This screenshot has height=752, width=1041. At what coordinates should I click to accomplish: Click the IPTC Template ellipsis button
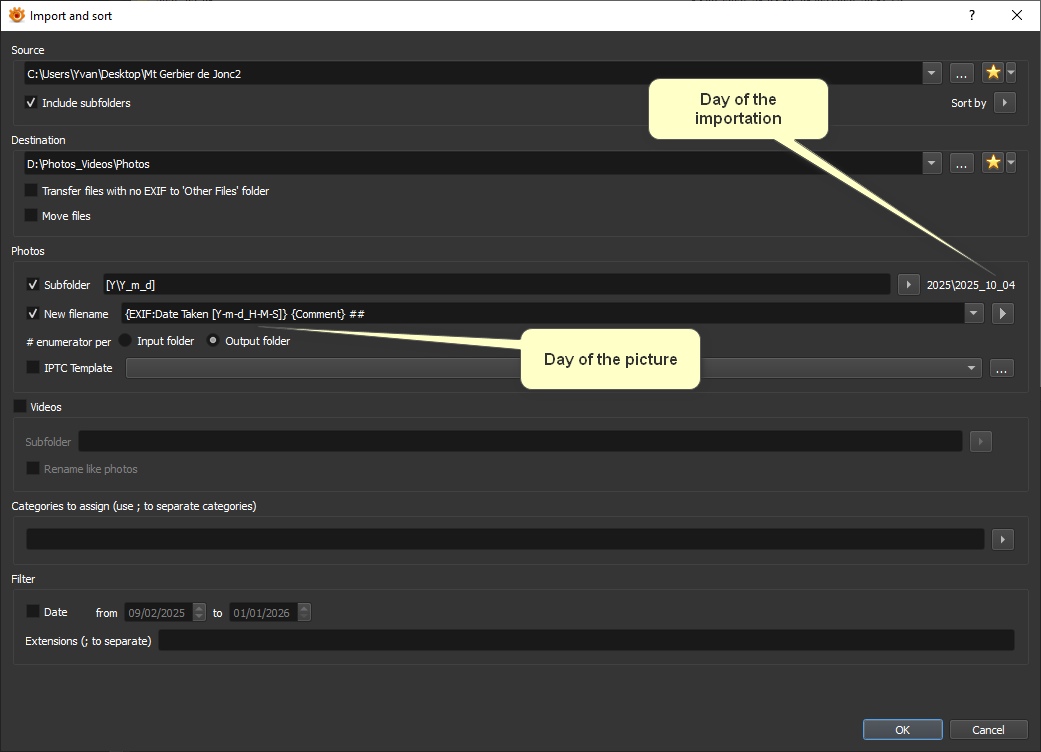pos(1001,368)
